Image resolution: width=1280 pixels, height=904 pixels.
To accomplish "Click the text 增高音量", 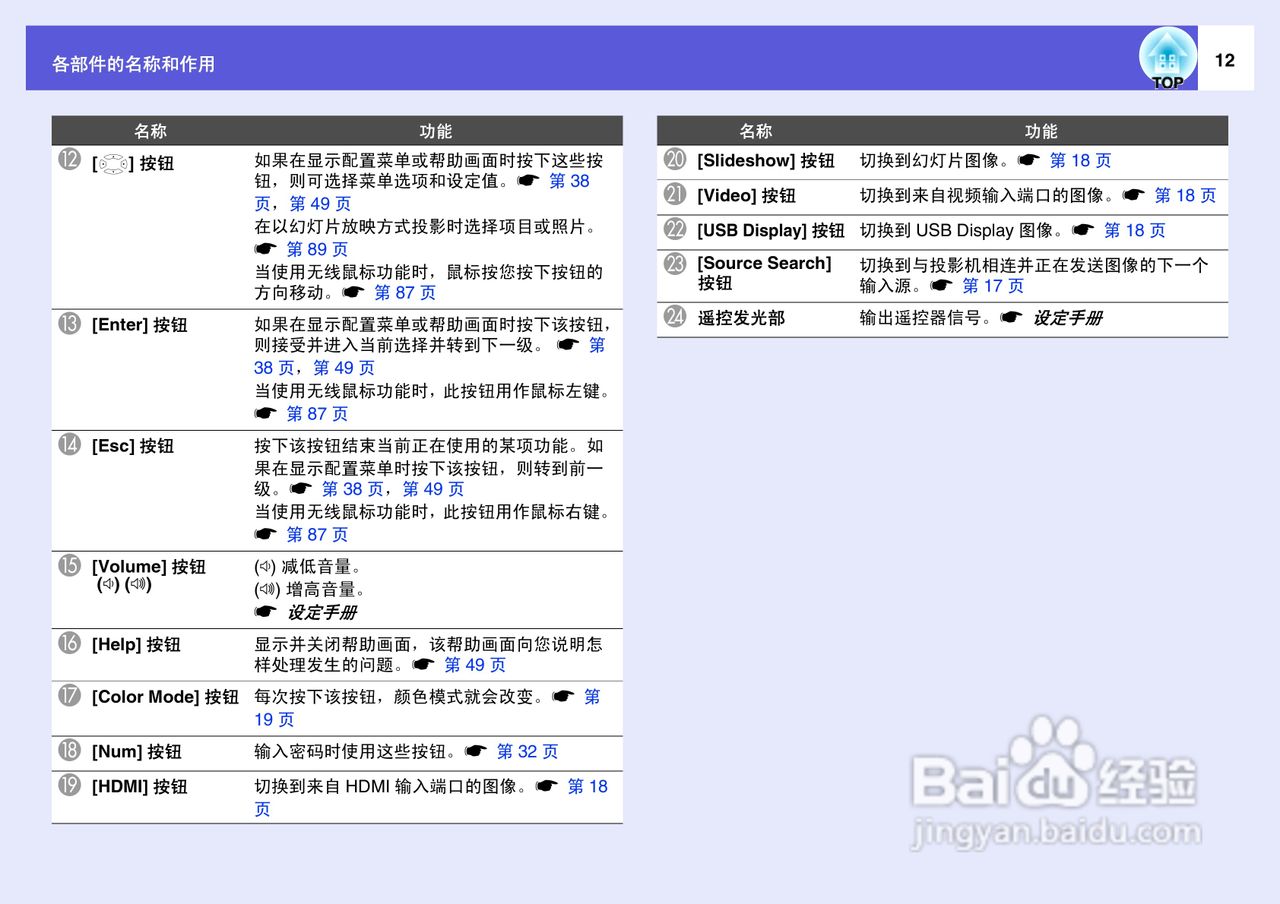I will (321, 589).
